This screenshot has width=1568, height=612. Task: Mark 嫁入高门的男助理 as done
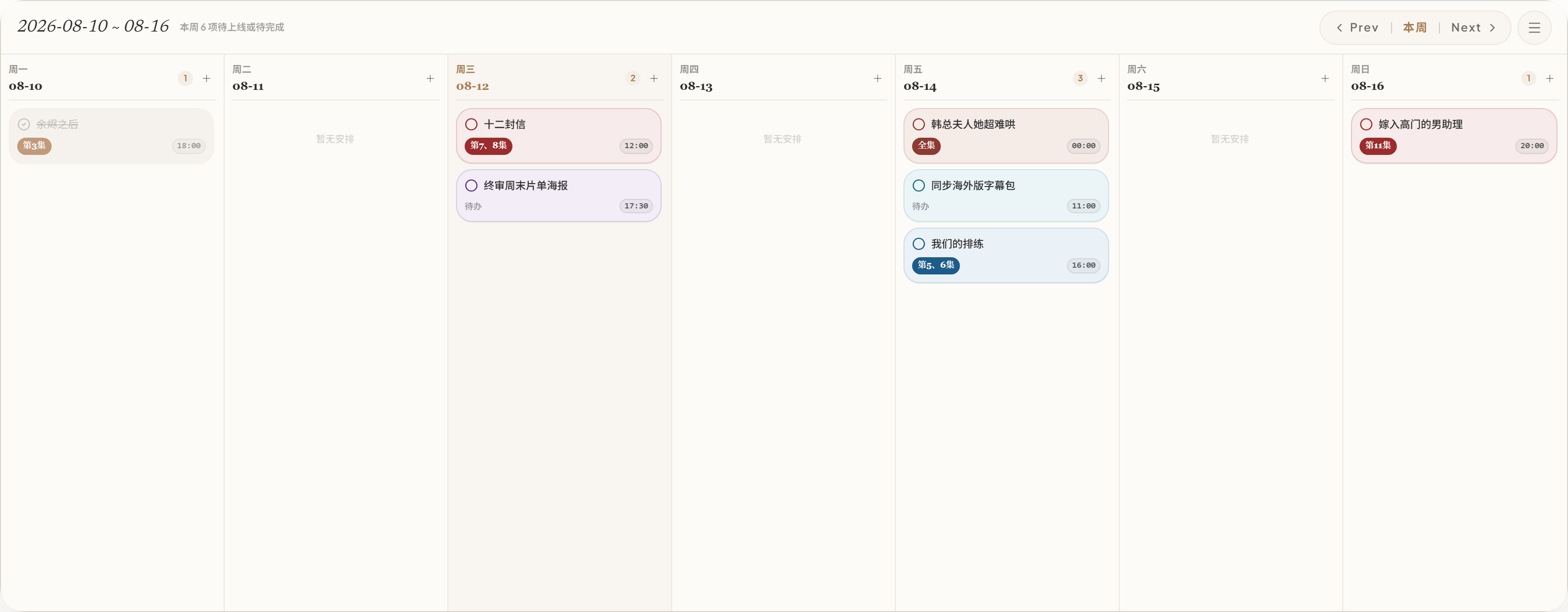coord(1366,124)
